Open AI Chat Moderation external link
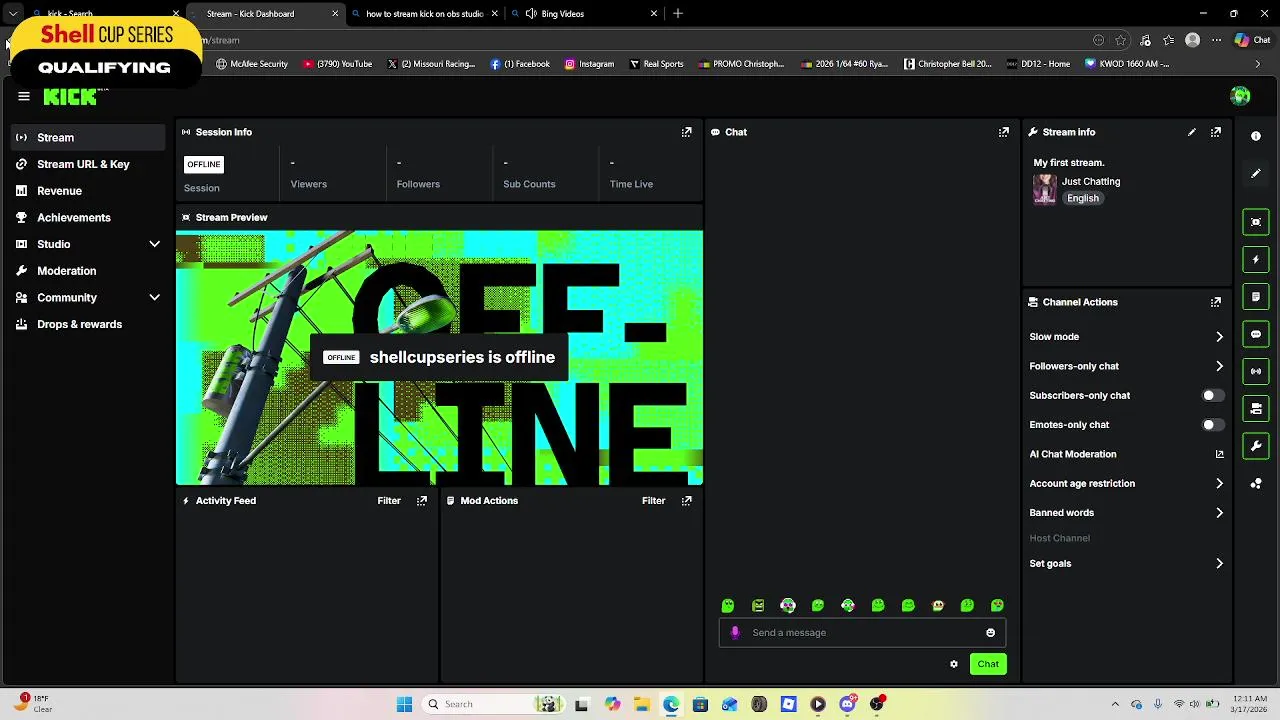 (1219, 454)
